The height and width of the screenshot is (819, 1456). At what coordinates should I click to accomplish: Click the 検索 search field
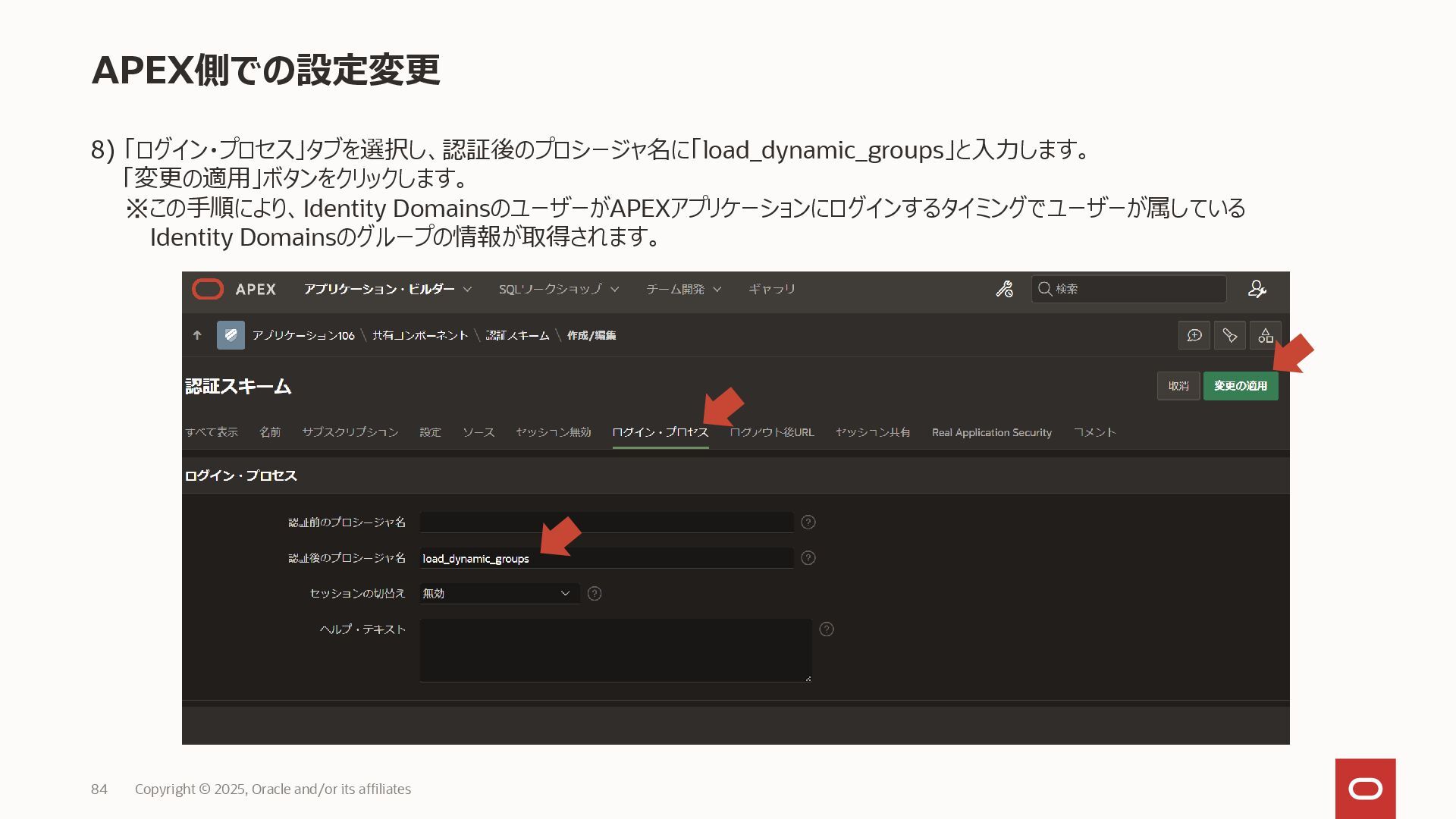pos(1128,289)
